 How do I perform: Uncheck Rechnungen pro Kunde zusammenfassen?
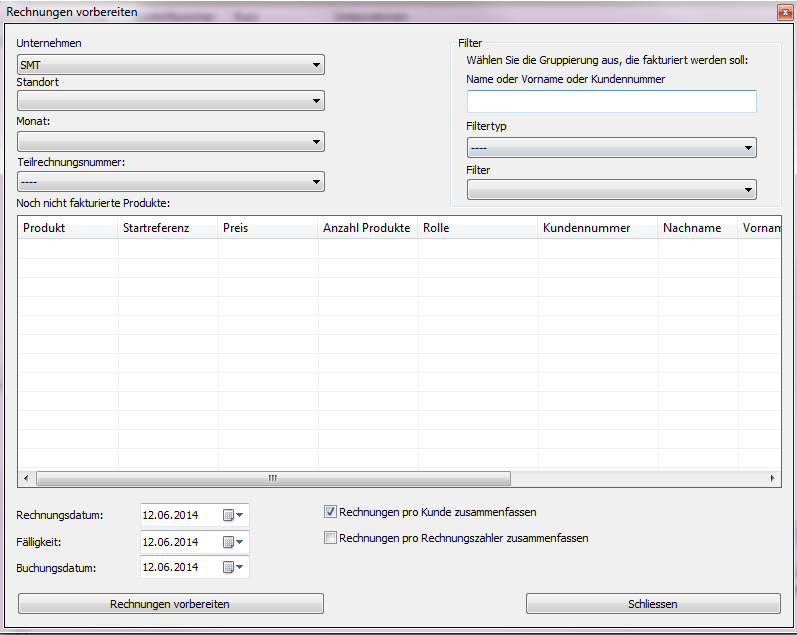(x=331, y=512)
